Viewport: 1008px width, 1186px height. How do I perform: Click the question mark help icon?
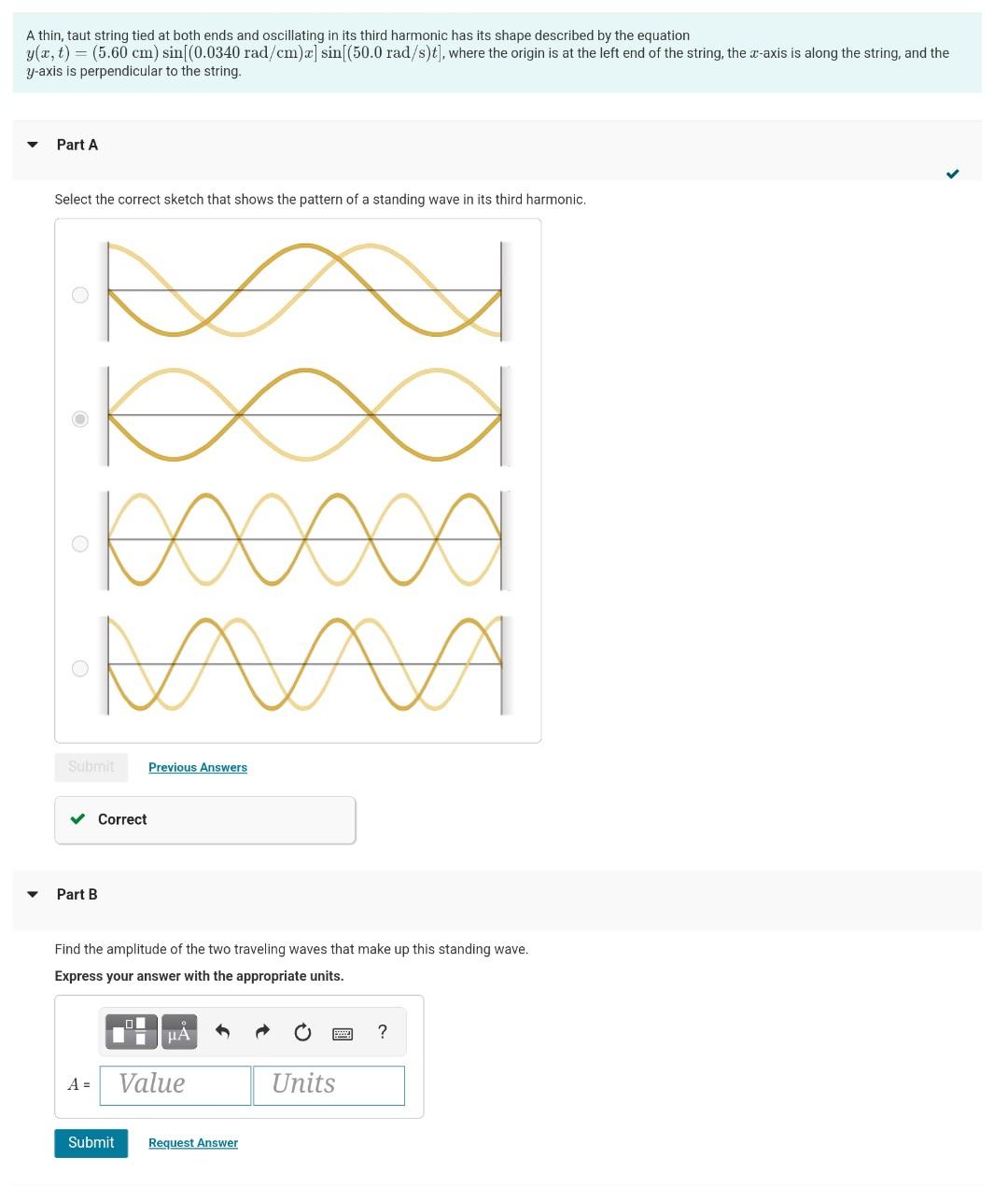(x=382, y=1031)
